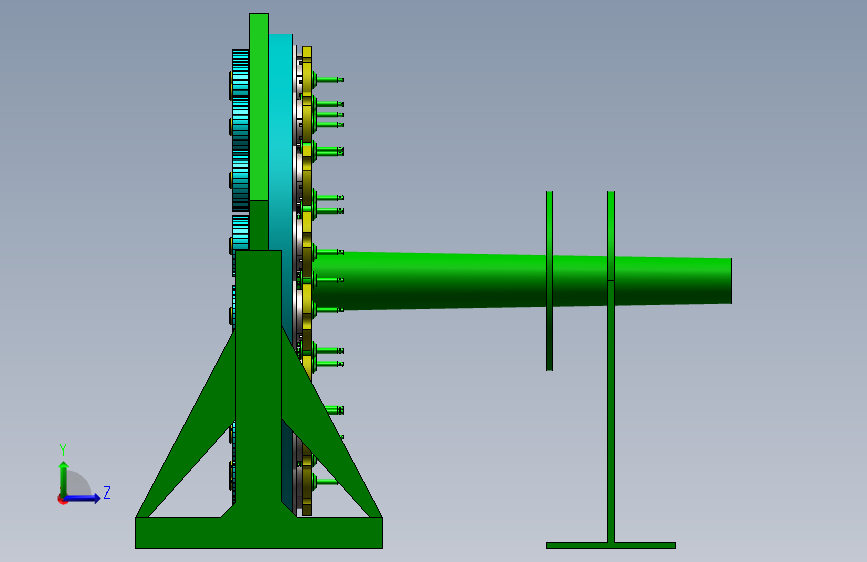This screenshot has width=867, height=562.
Task: Select the short green disc on the shaft
Action: [x=550, y=281]
